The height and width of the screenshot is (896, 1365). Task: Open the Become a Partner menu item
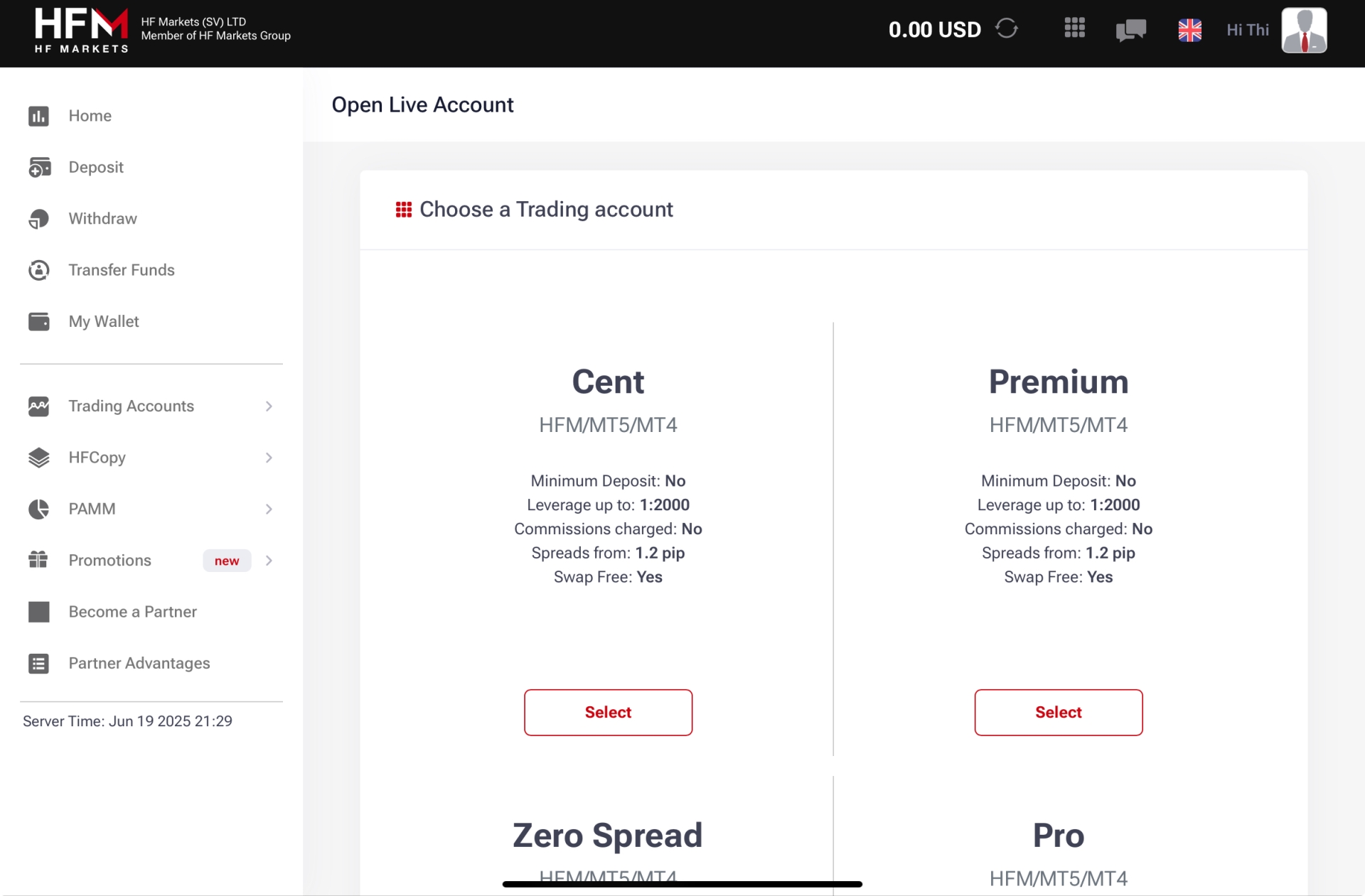pyautogui.click(x=132, y=612)
